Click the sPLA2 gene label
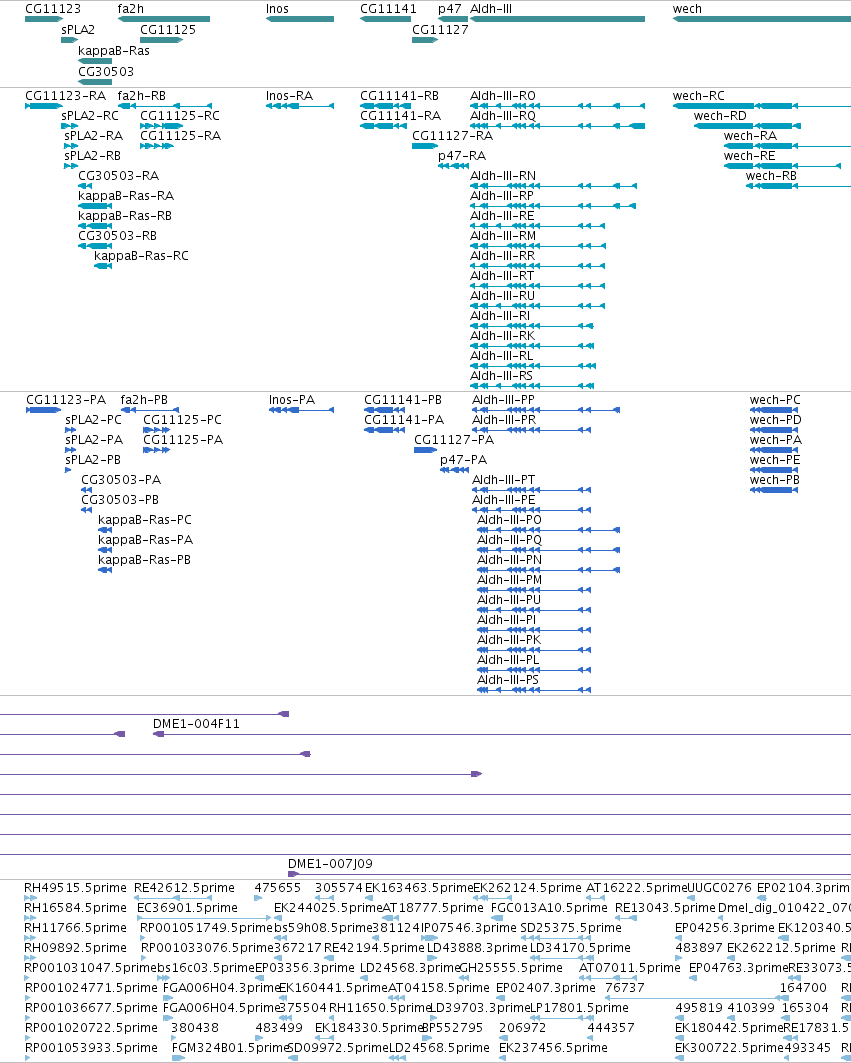851x1063 pixels. click(78, 30)
